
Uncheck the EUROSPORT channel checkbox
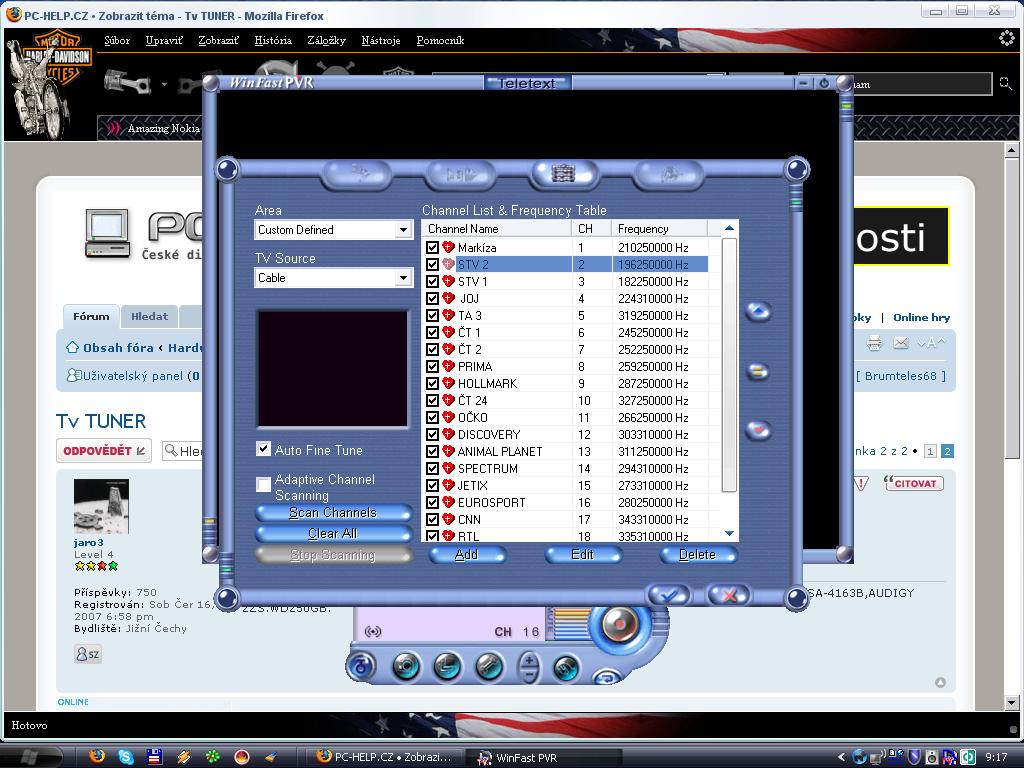tap(432, 502)
